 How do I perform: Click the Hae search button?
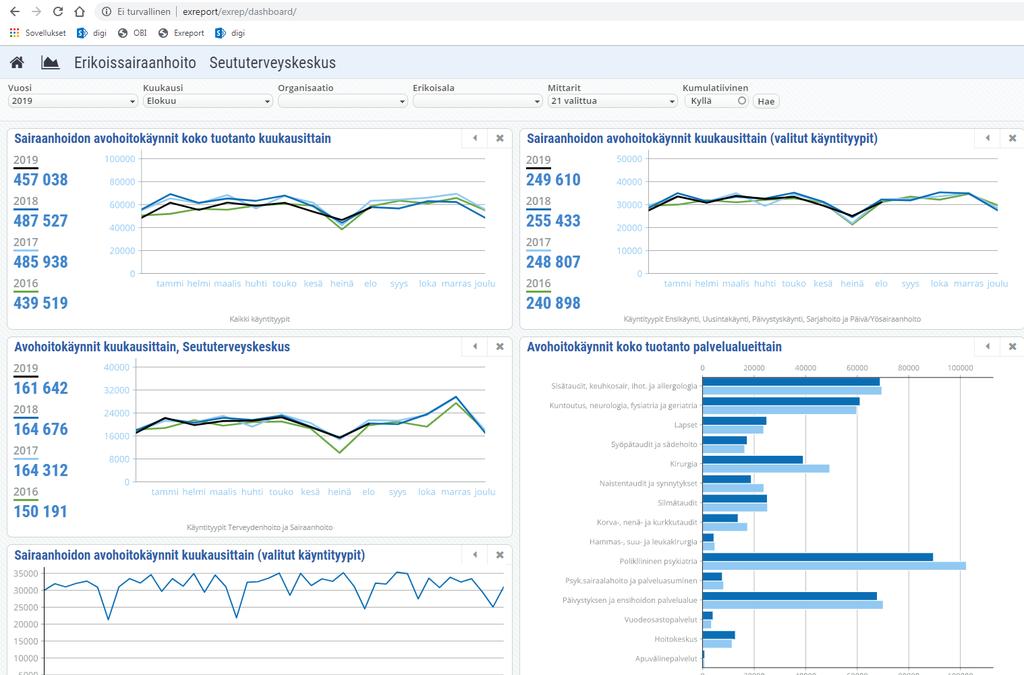coord(766,101)
